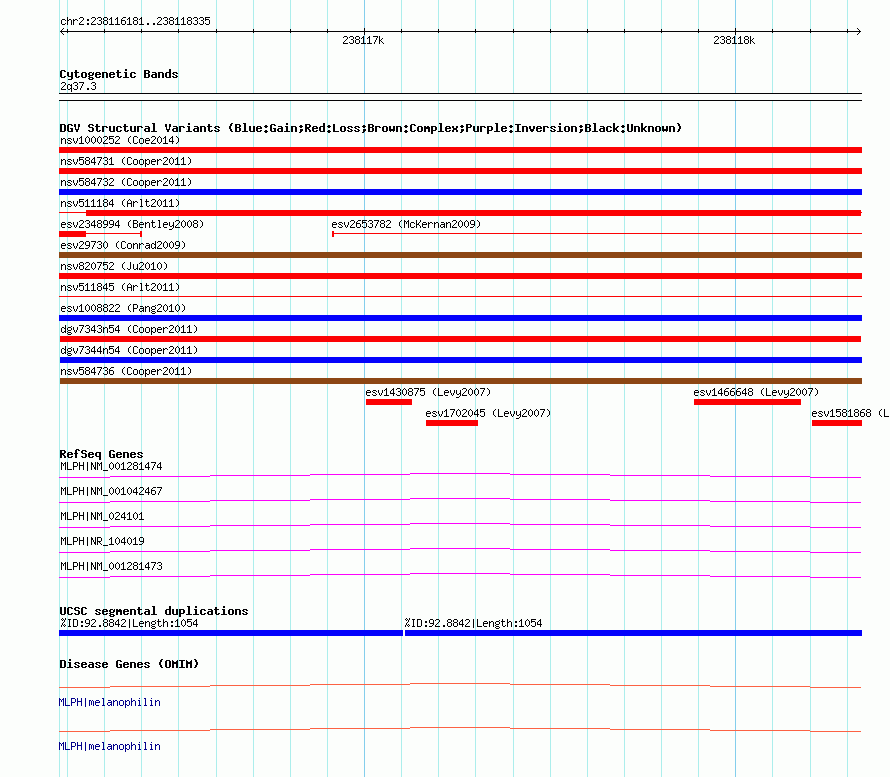Open the nsv511184 (Arlt2011) variant label

point(120,203)
